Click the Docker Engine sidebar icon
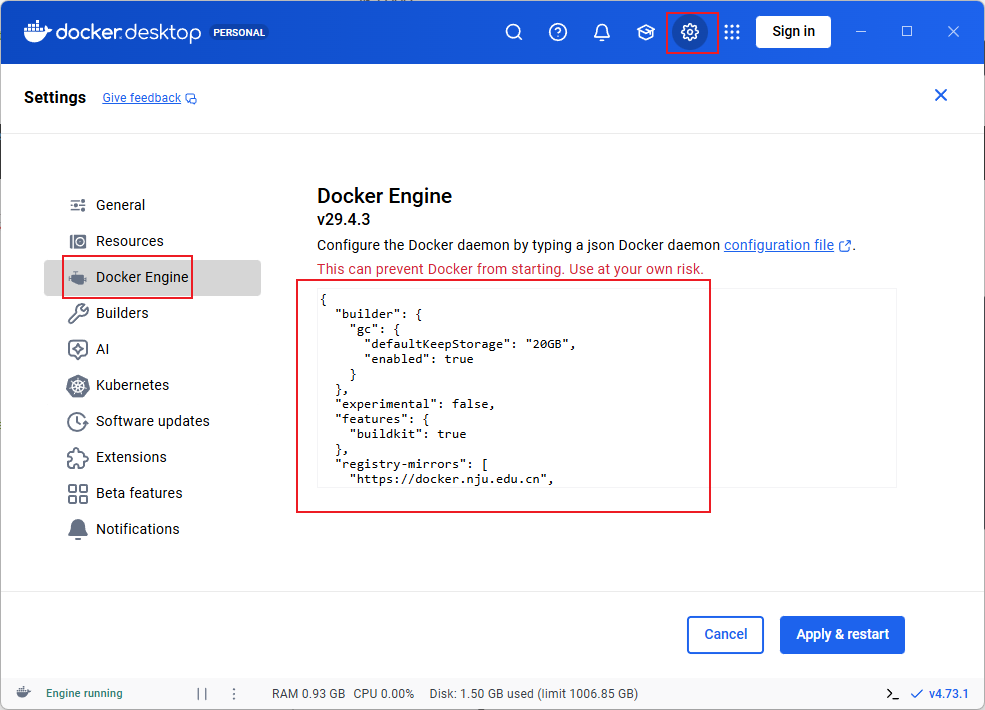This screenshot has height=710, width=985. [78, 278]
